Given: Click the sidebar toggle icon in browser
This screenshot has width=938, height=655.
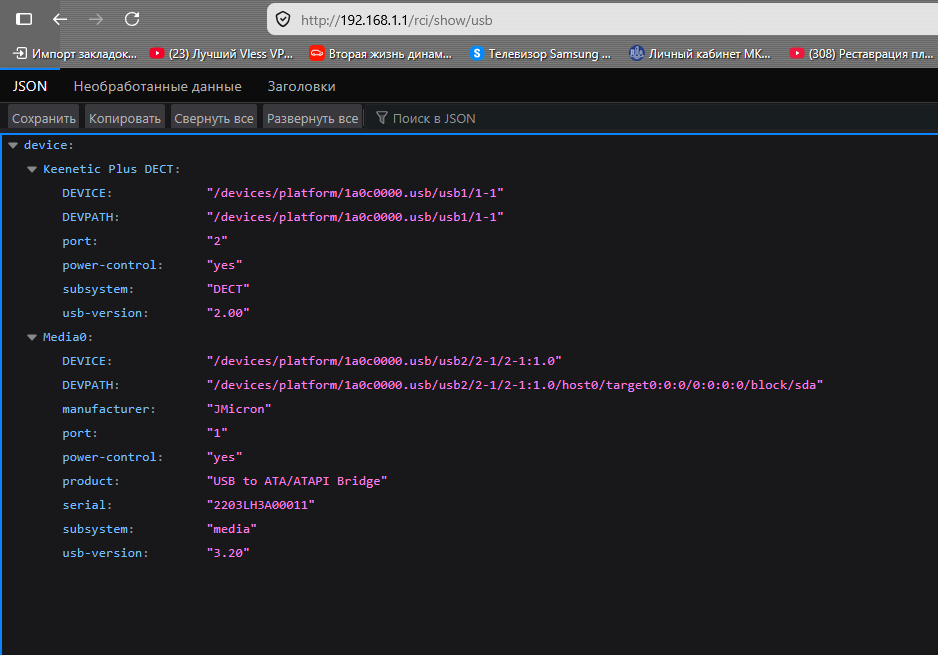Looking at the screenshot, I should click(24, 19).
